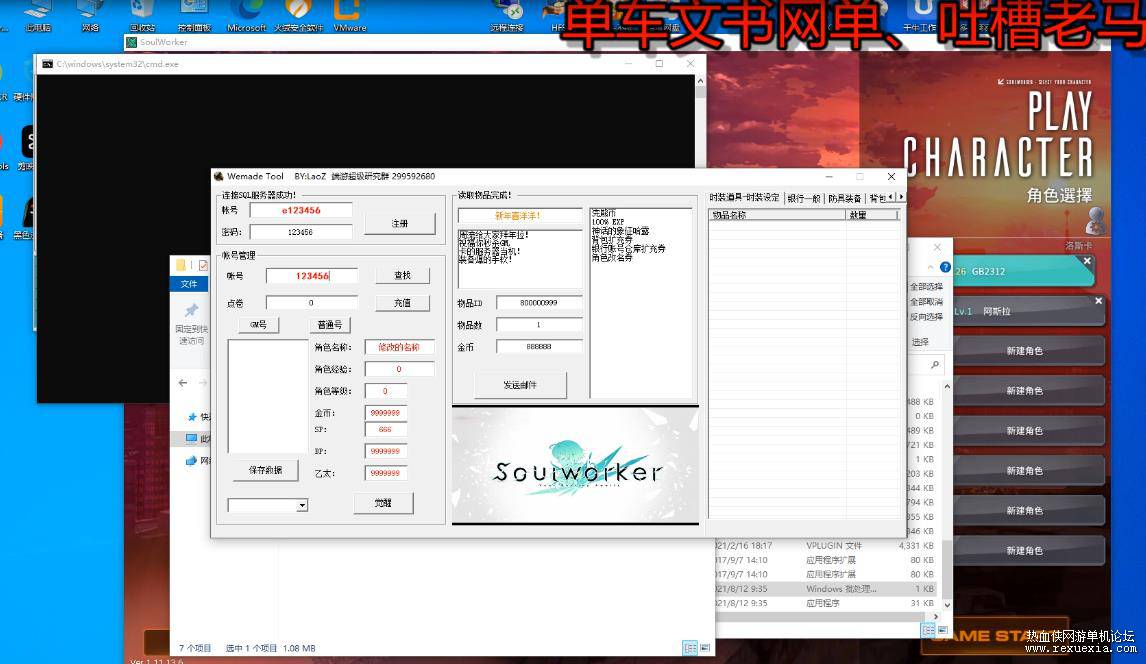The height and width of the screenshot is (664, 1146).
Task: Focus the SP value field 666
Action: coord(386,430)
